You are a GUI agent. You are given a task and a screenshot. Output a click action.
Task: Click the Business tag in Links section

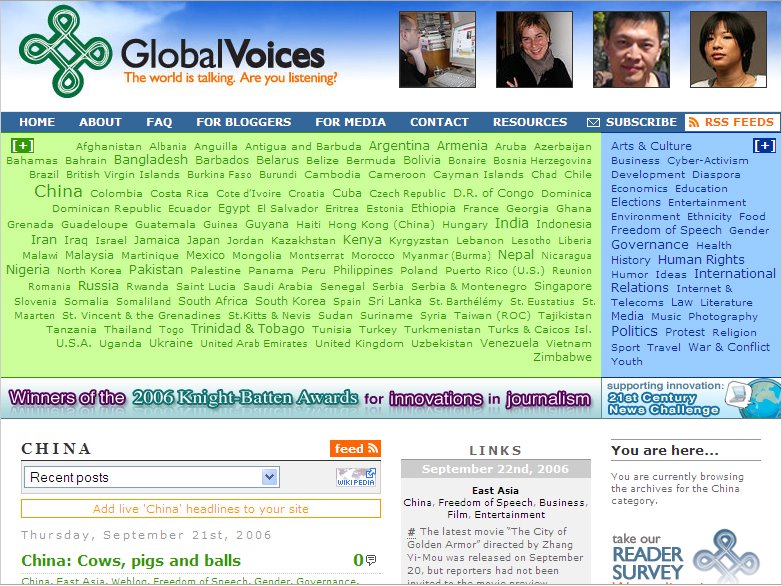[x=562, y=503]
